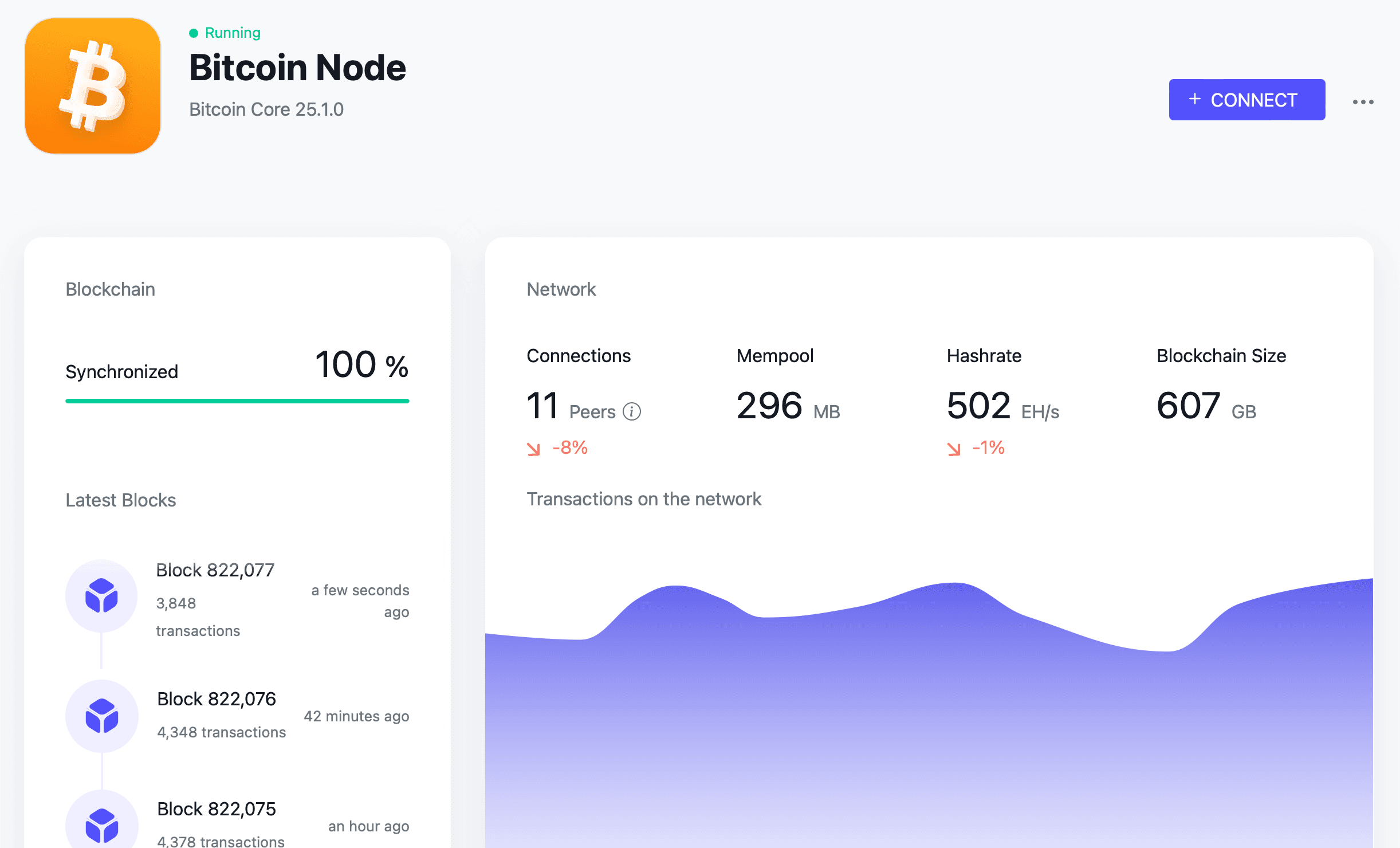Click the Running status label
Image resolution: width=1400 pixels, height=848 pixels.
233,33
